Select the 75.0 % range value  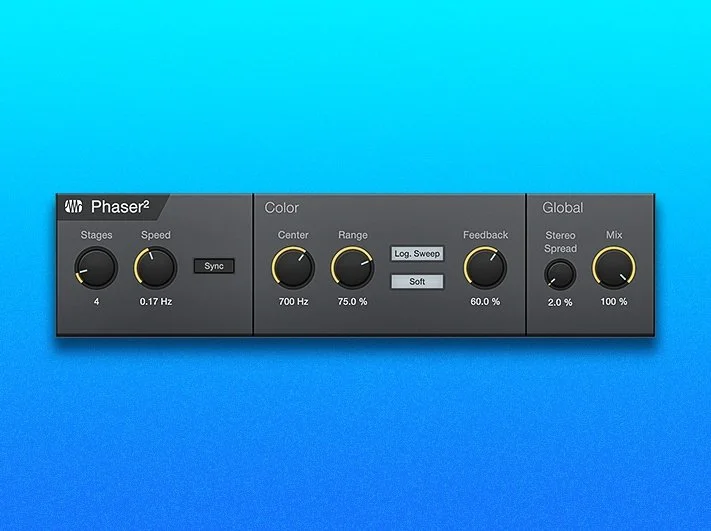click(x=352, y=302)
